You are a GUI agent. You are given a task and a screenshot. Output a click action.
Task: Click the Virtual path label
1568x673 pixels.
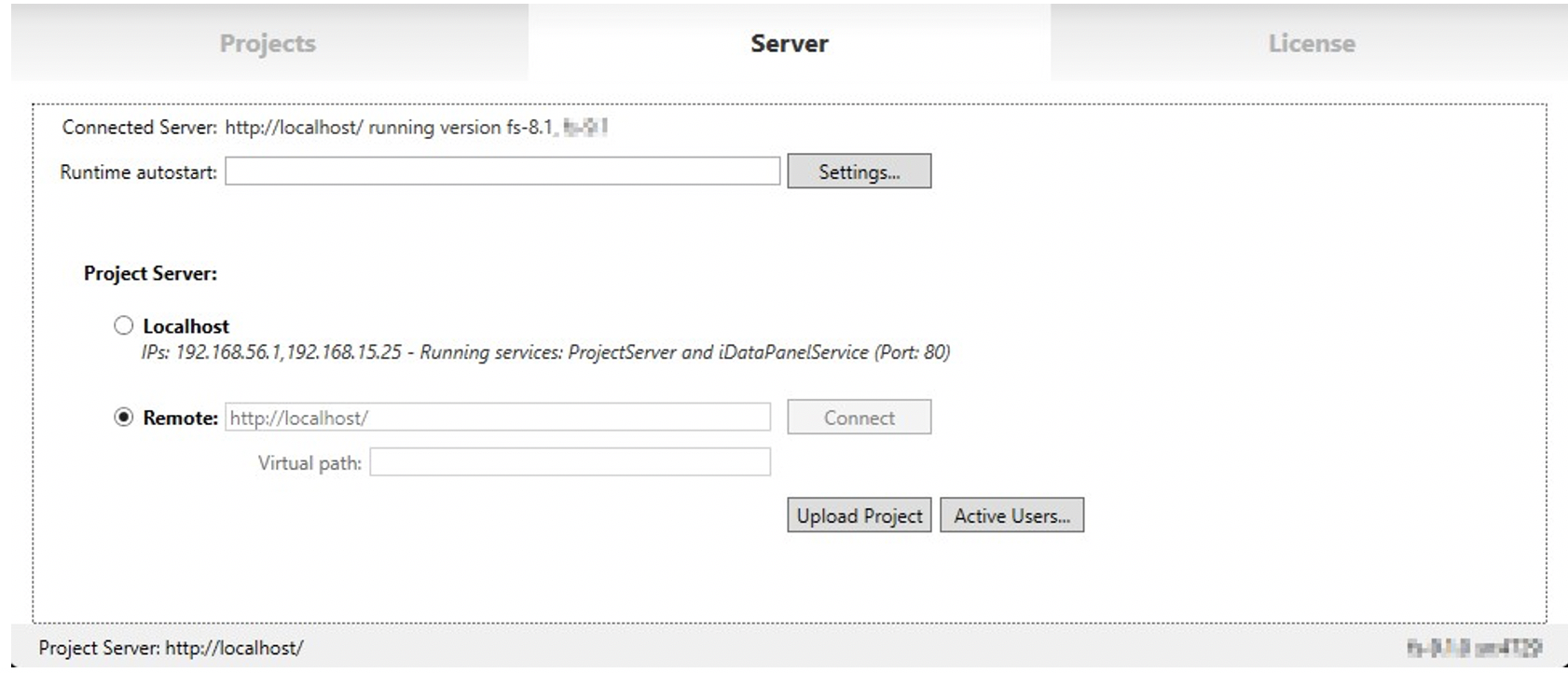pos(309,463)
